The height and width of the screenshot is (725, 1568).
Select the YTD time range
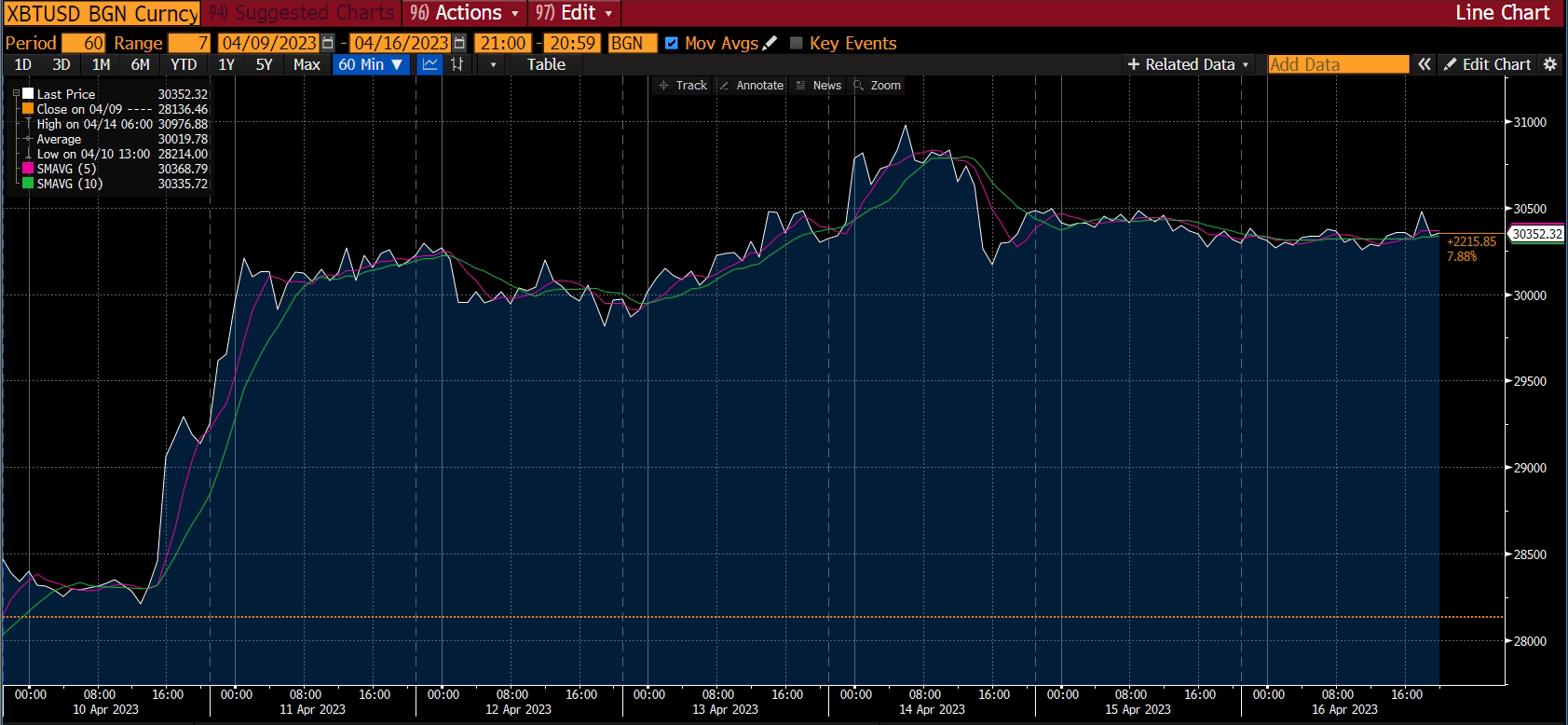(x=184, y=64)
